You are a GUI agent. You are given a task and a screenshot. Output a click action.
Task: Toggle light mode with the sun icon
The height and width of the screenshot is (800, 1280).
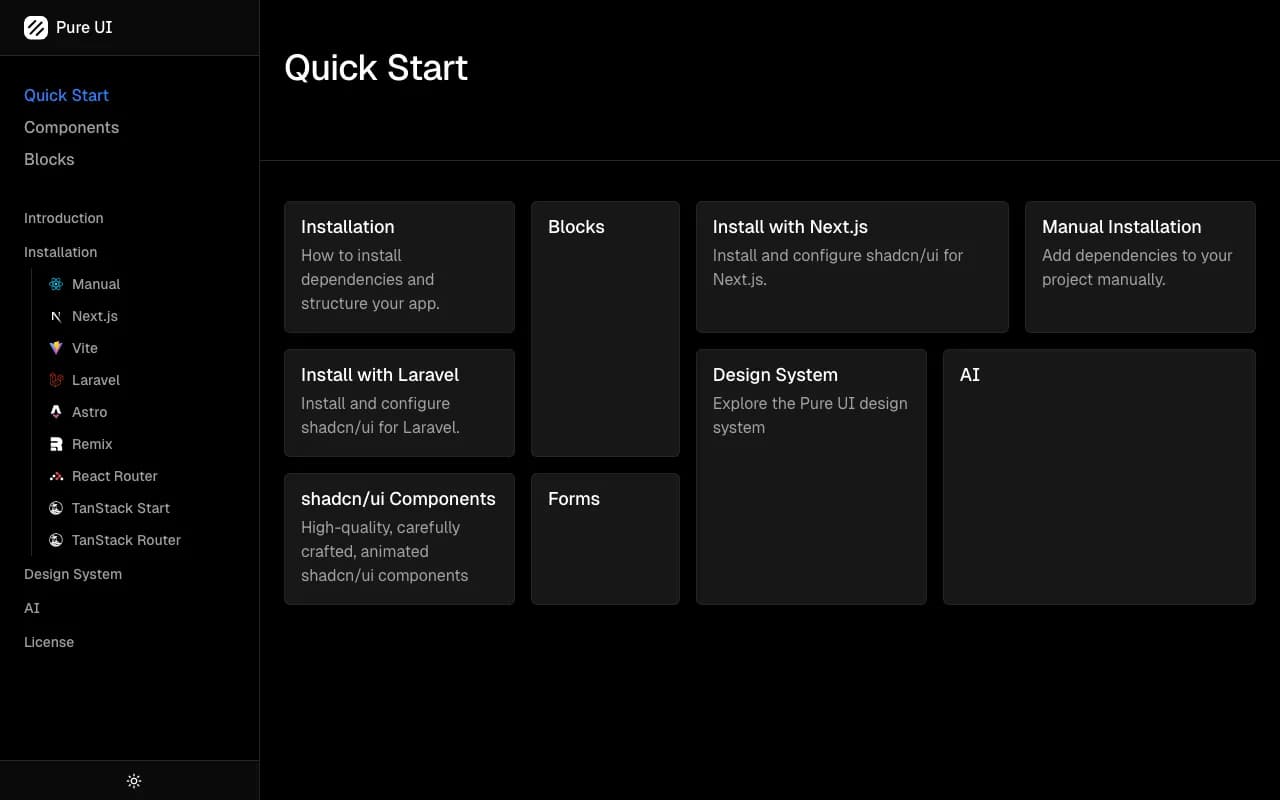tap(134, 781)
